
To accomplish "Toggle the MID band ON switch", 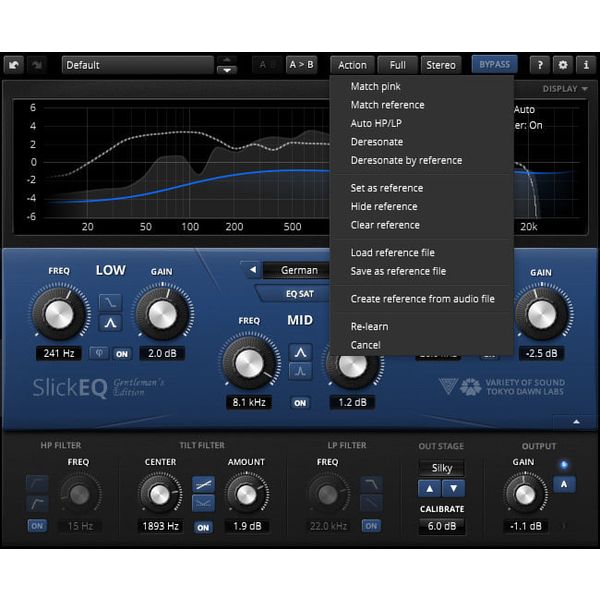I will (300, 403).
